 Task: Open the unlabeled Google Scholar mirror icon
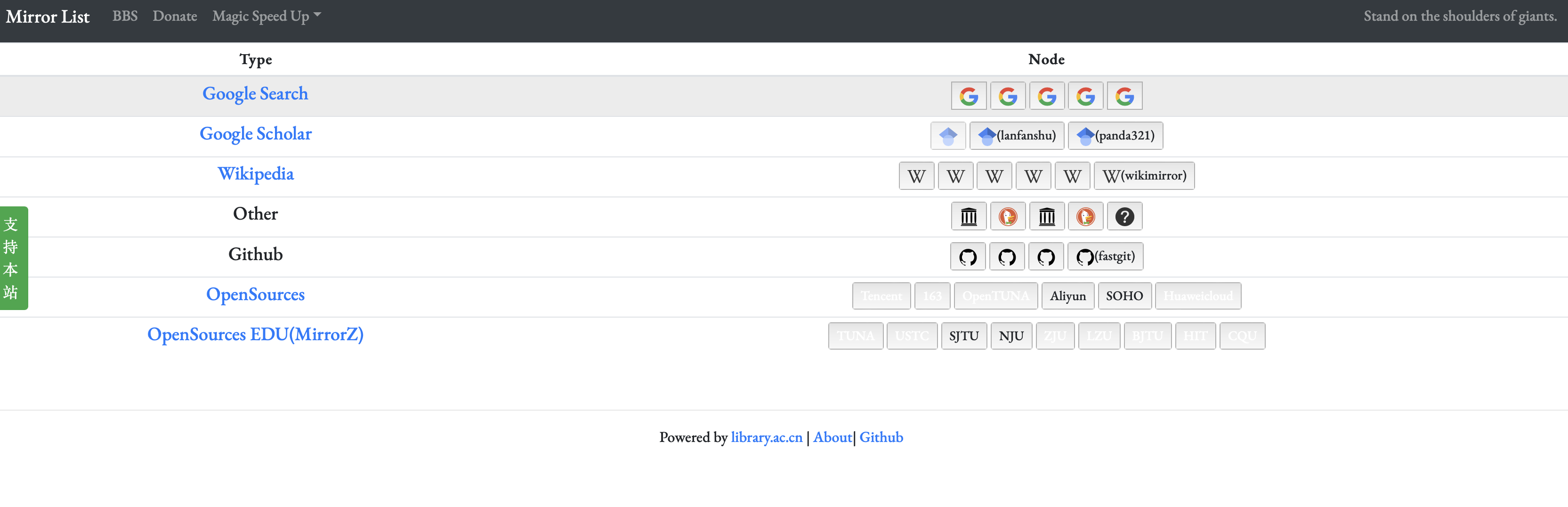click(x=948, y=135)
